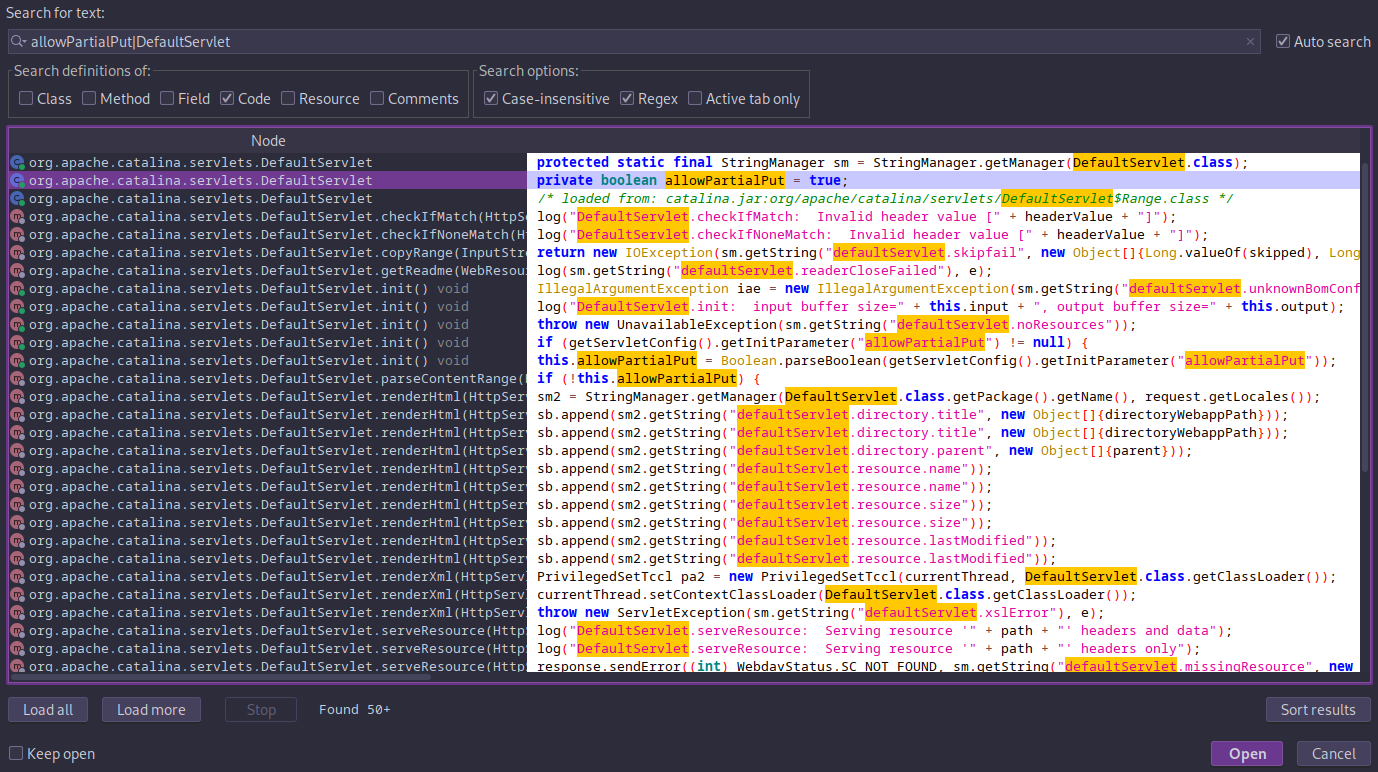Click the X icon to clear the search text
The height and width of the screenshot is (772, 1378).
pyautogui.click(x=1250, y=41)
